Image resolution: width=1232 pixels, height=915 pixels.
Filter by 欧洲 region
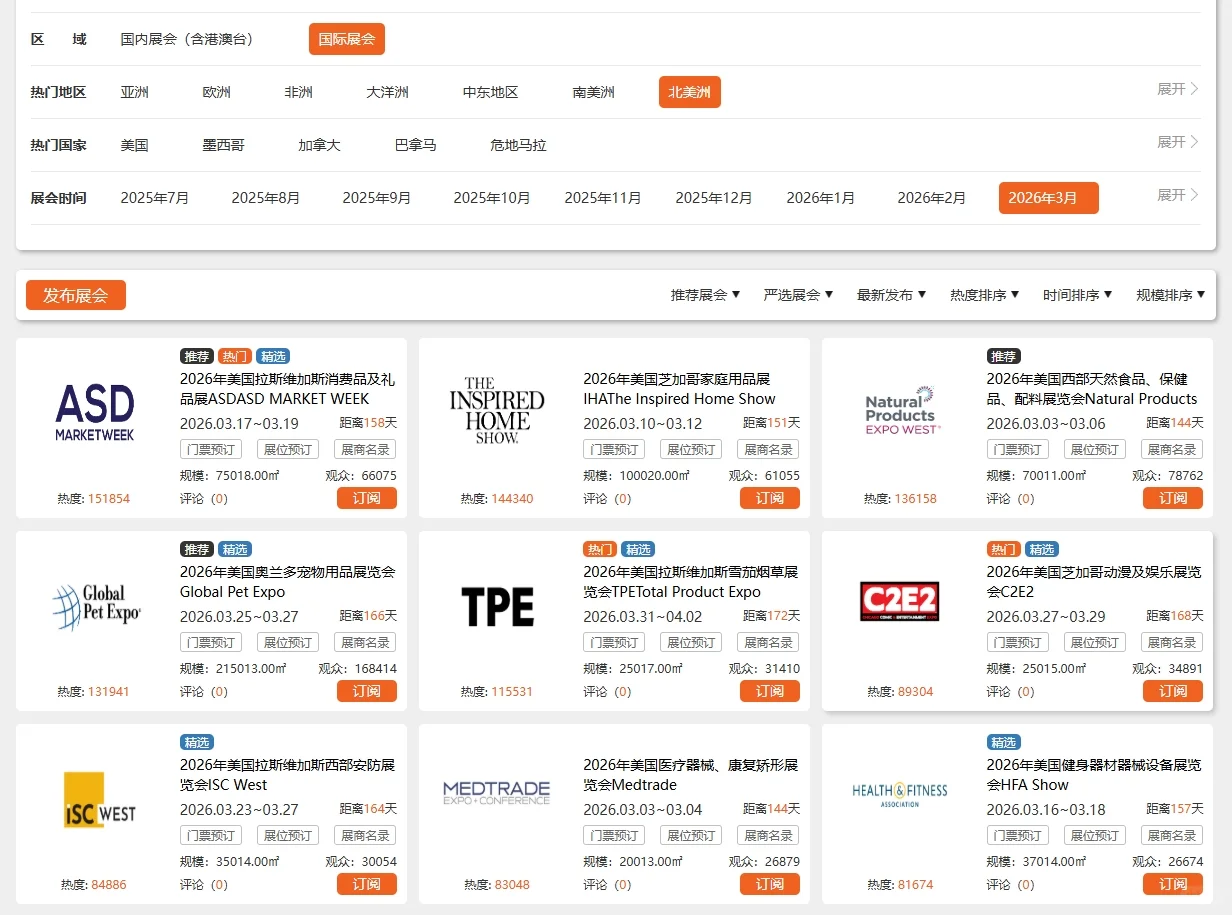217,92
